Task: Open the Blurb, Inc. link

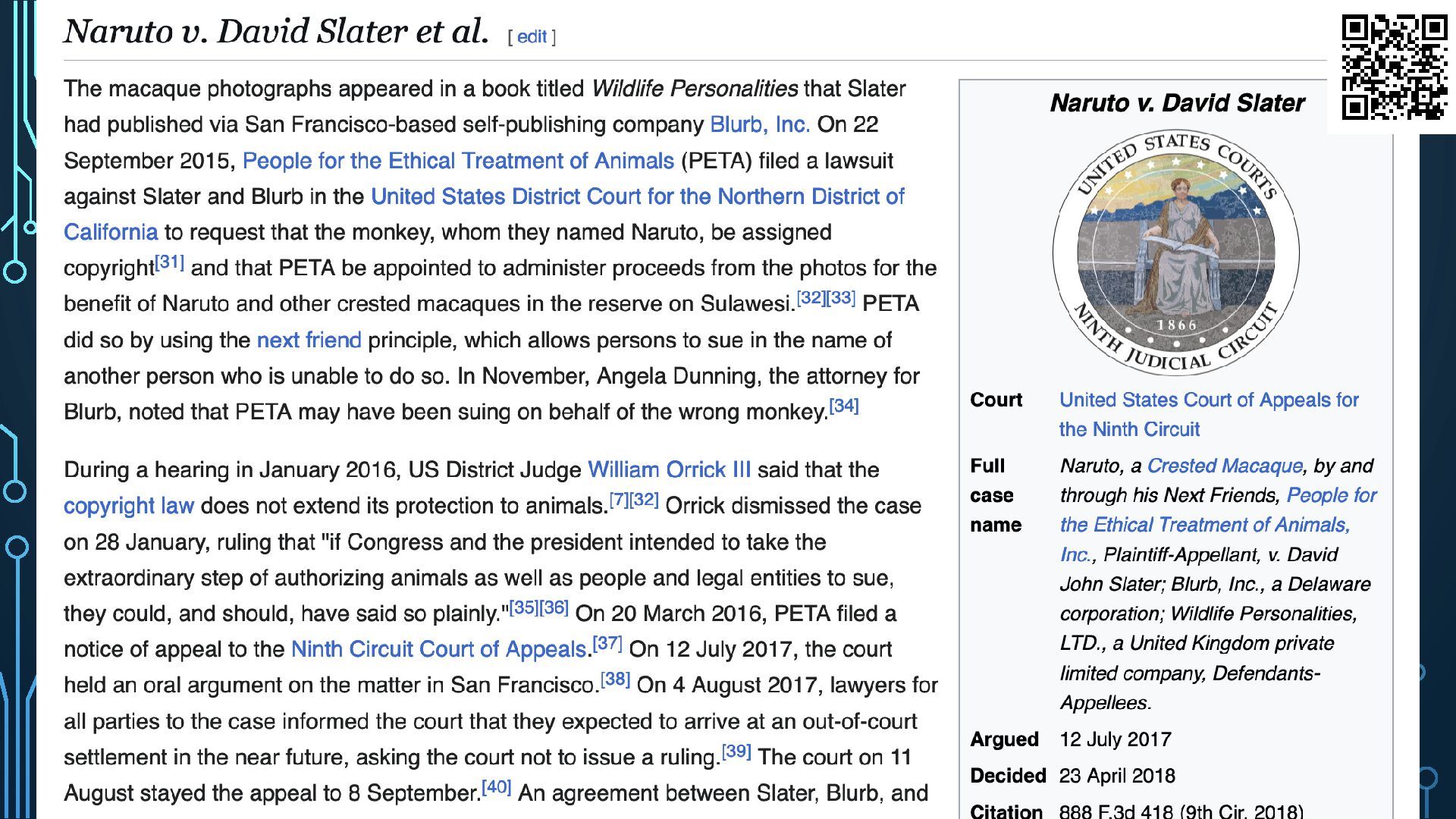Action: [760, 124]
